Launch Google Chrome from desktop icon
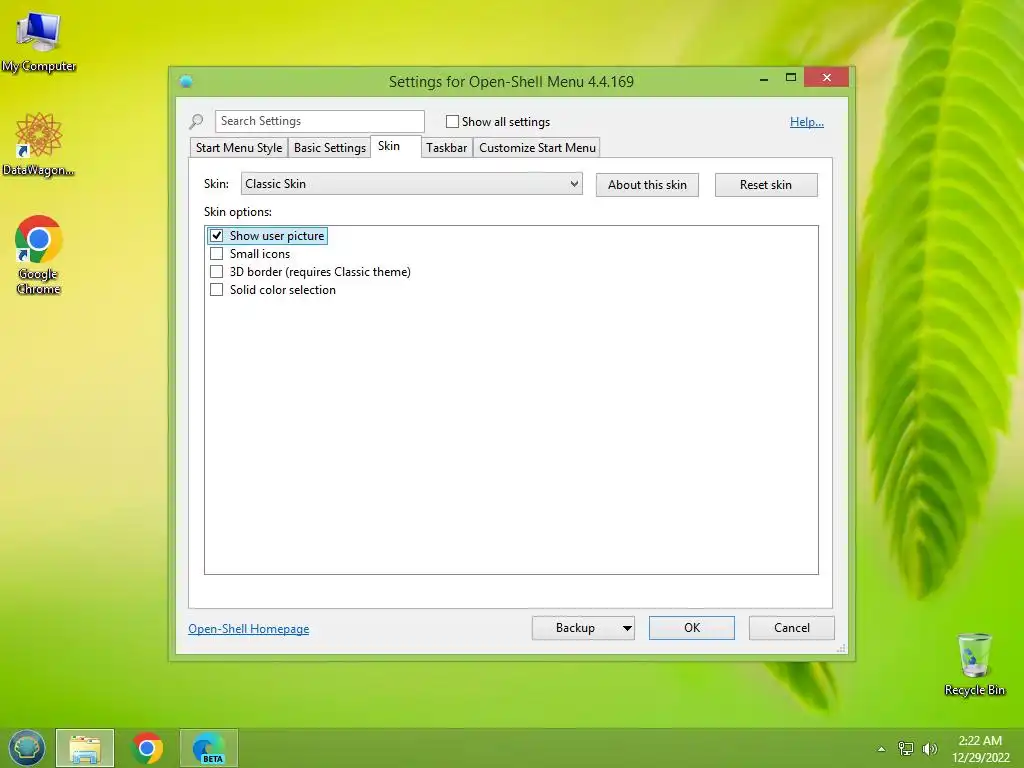 (x=39, y=255)
